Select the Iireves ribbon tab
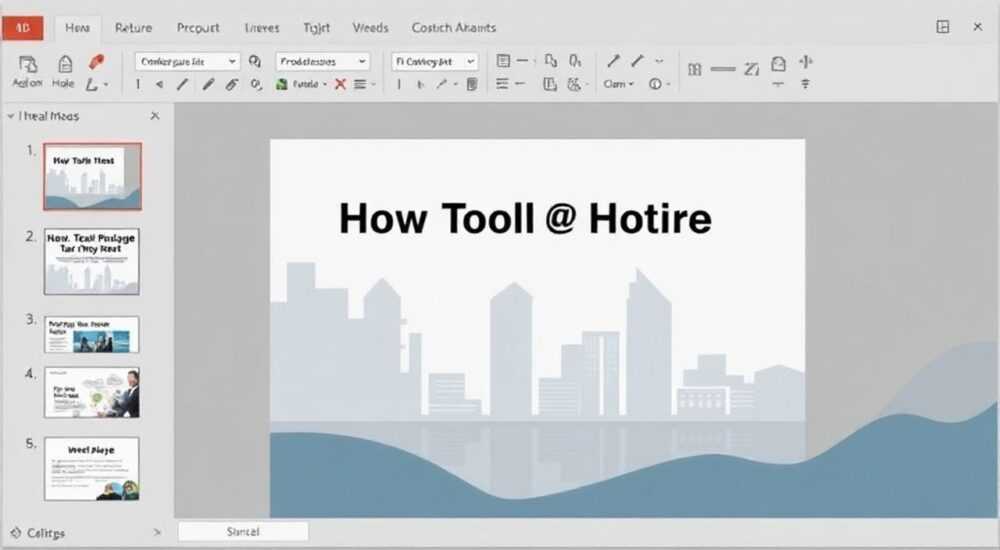This screenshot has width=1000, height=550. coord(261,28)
